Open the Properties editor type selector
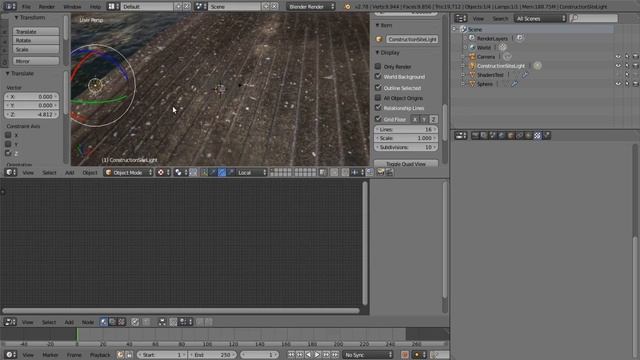The image size is (640, 360). coord(461,136)
